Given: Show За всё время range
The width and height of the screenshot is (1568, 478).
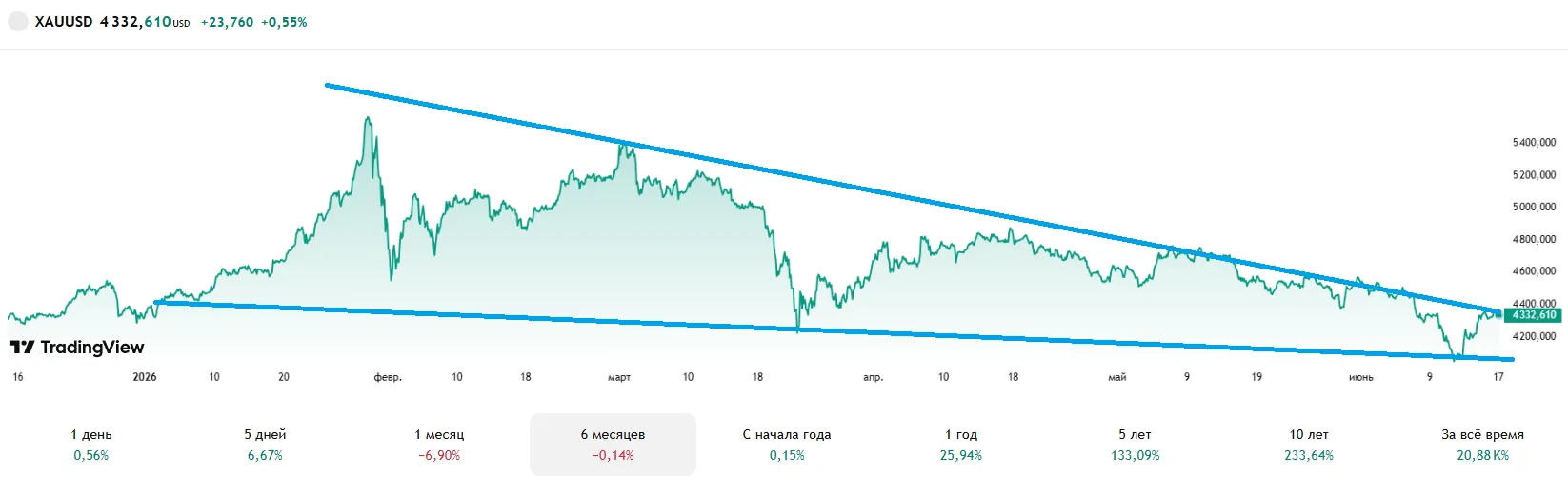Looking at the screenshot, I should [x=1482, y=445].
